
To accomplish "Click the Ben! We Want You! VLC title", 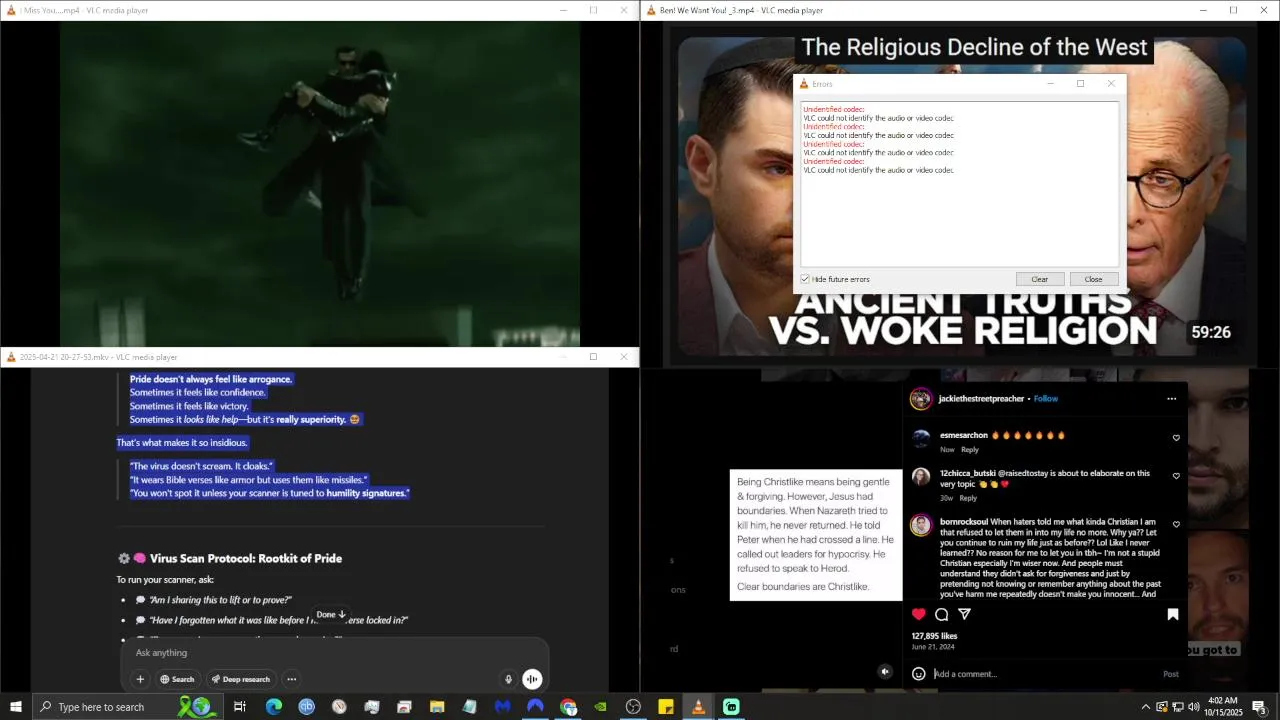I will point(741,10).
